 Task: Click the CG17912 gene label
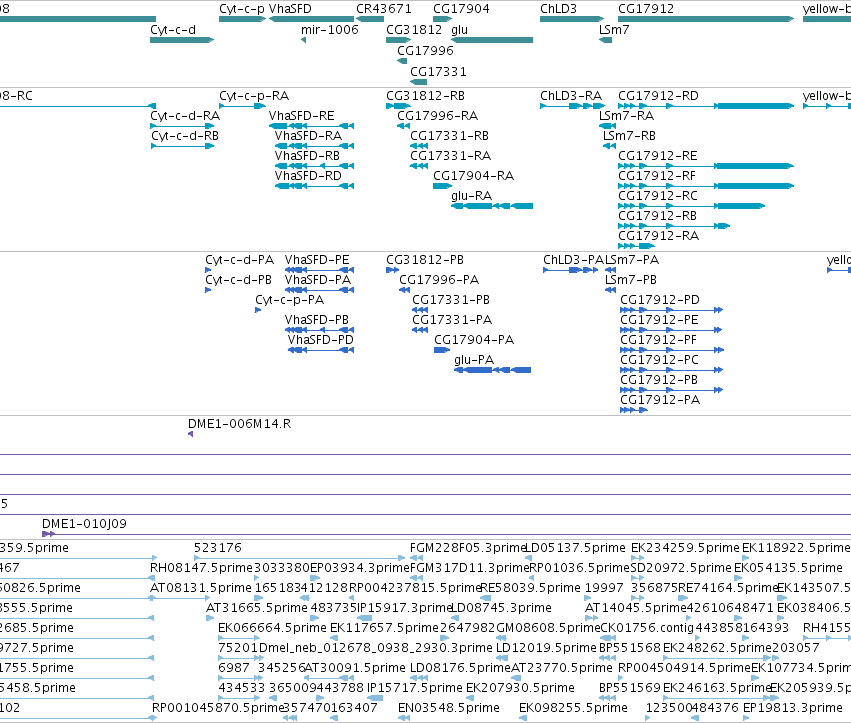click(646, 9)
